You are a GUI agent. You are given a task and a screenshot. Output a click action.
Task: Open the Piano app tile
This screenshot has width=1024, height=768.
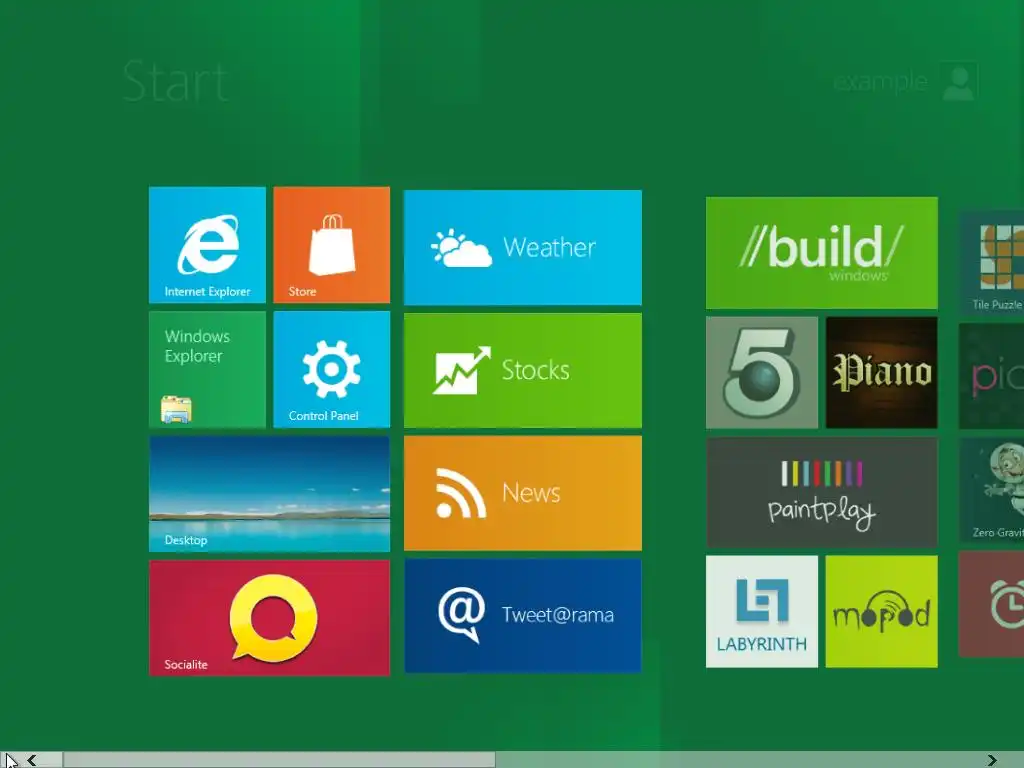coord(882,372)
